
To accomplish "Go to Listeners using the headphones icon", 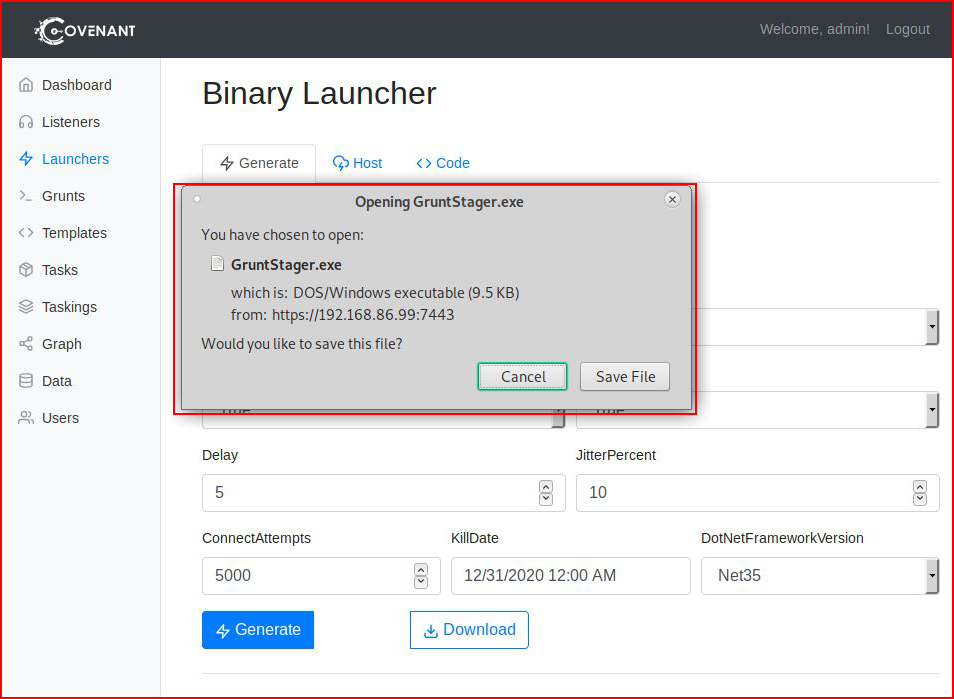I will [26, 122].
